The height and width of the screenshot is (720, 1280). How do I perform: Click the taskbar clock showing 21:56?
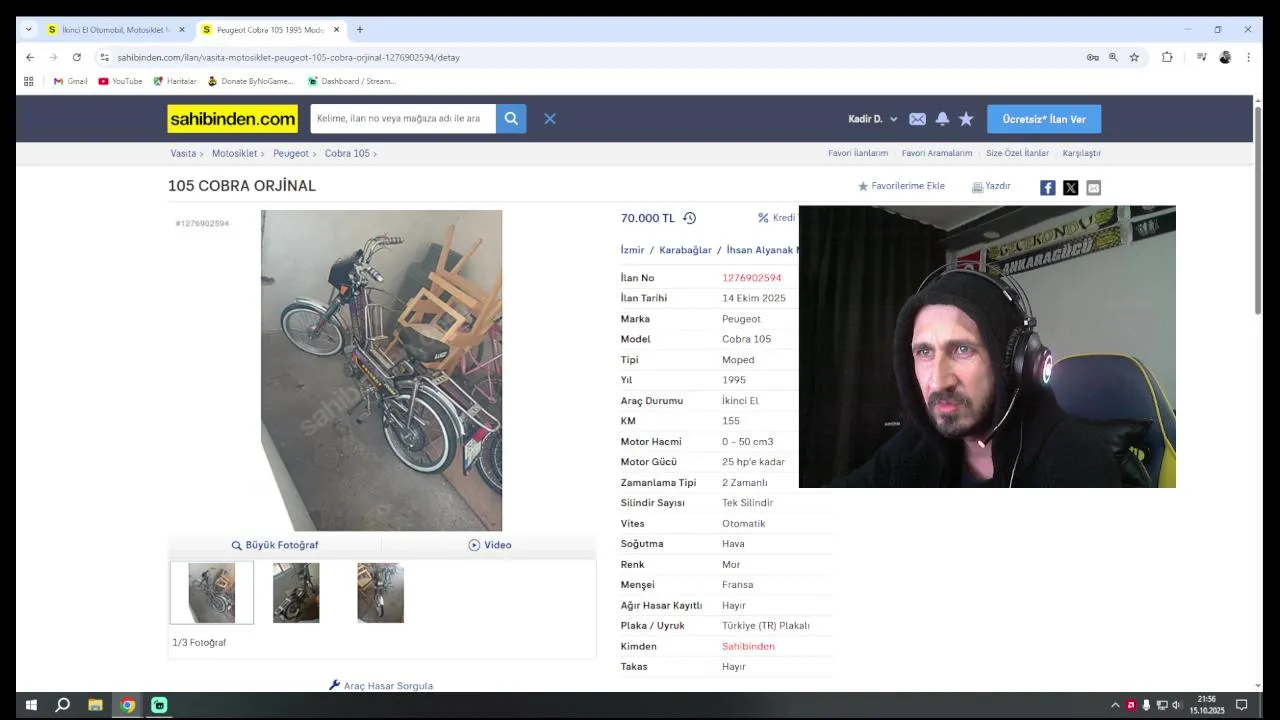point(1207,705)
